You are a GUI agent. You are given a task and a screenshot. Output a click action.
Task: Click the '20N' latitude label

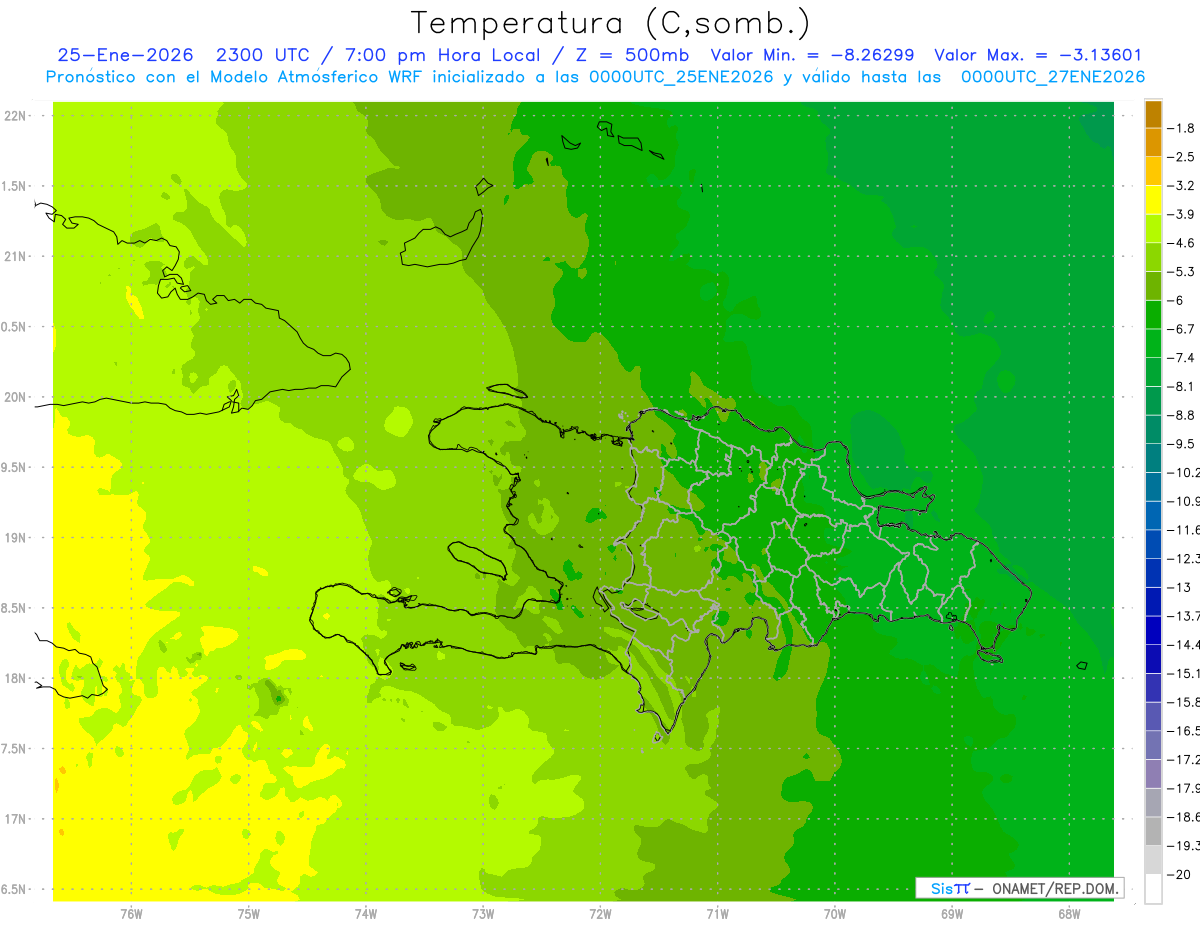16,397
